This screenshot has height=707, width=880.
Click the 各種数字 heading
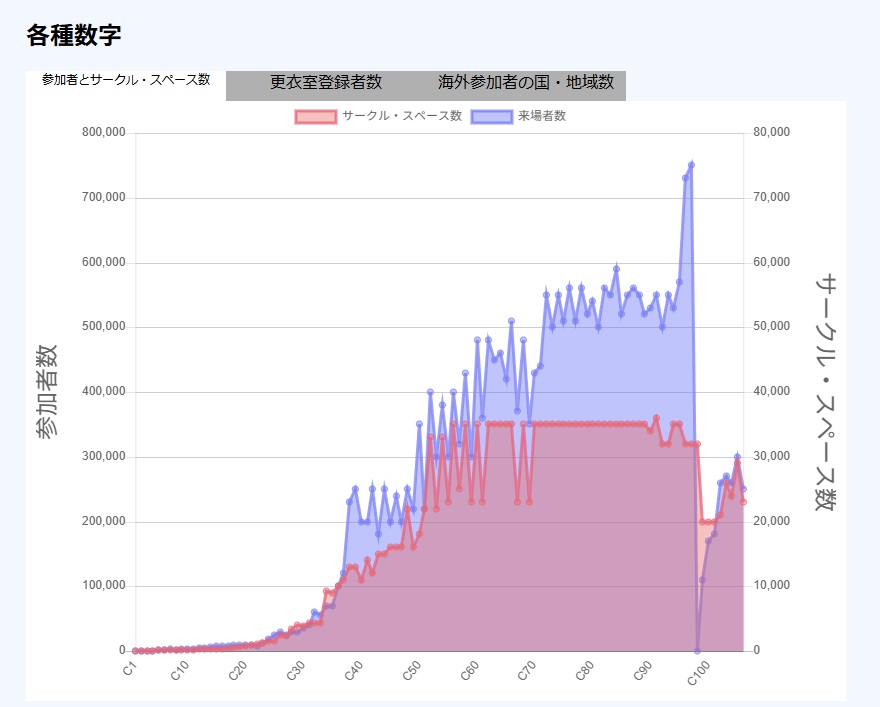[x=74, y=35]
